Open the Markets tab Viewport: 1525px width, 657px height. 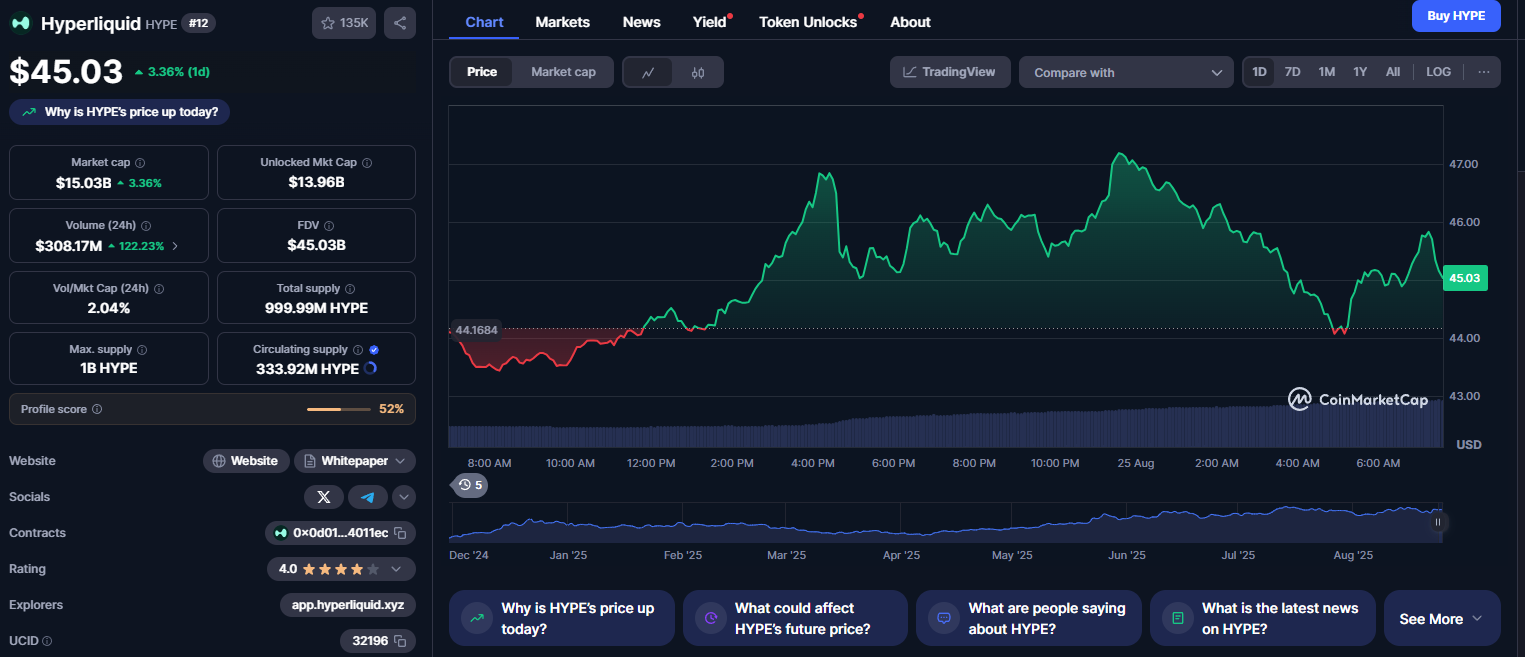click(562, 22)
